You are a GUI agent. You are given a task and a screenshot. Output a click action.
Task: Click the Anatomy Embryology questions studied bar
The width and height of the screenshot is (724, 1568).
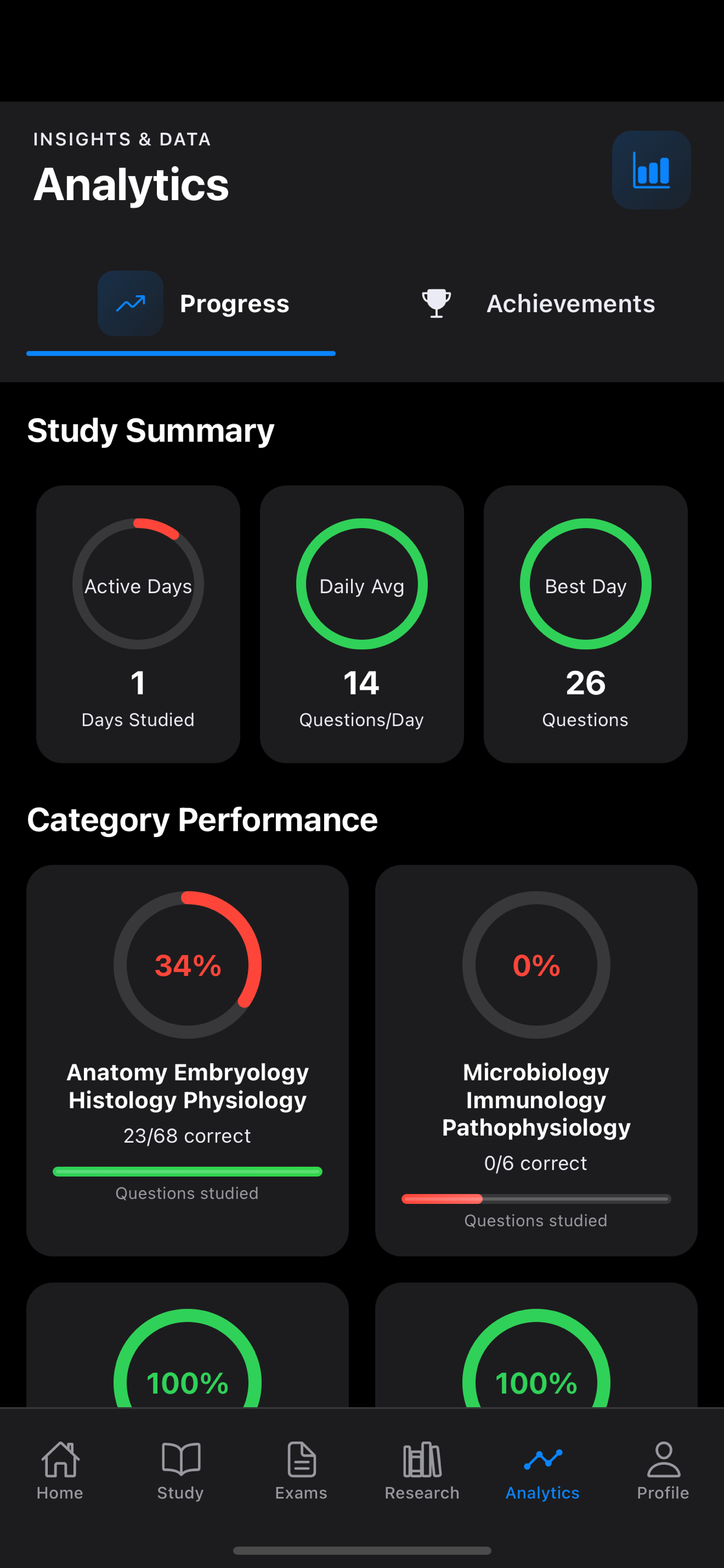187,1172
